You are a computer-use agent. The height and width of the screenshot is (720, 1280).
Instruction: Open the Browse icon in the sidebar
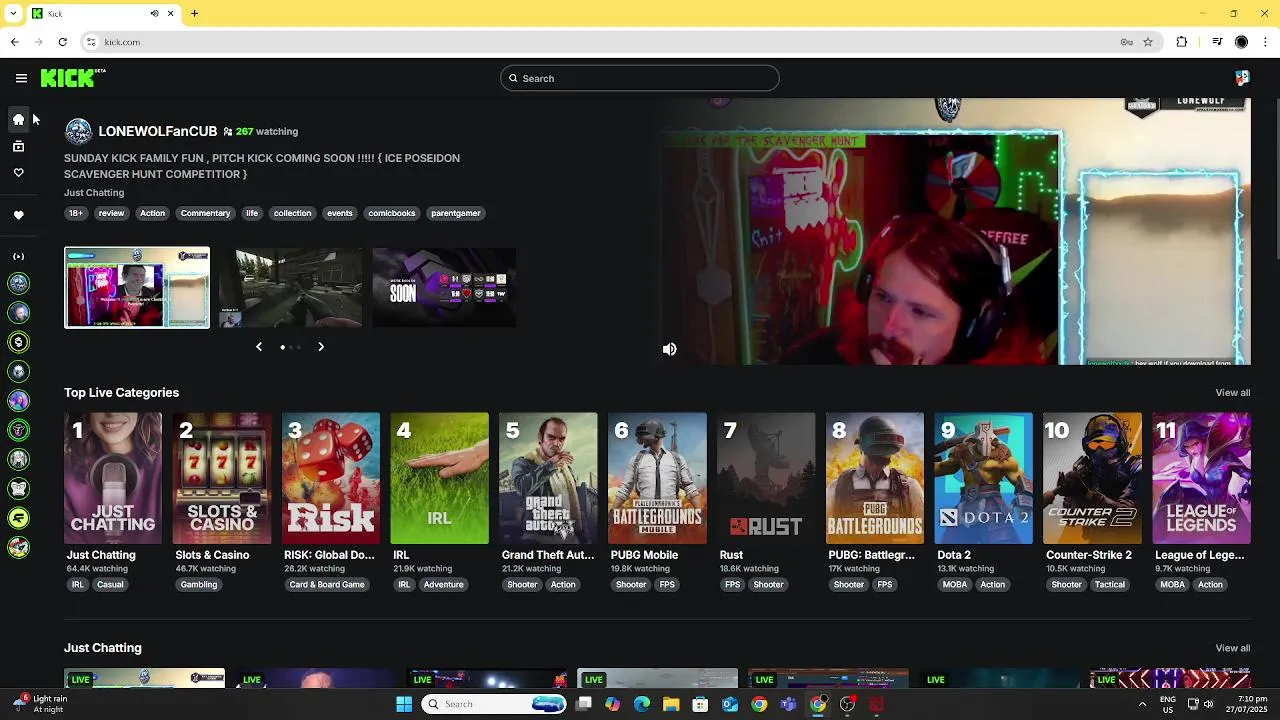coord(18,147)
